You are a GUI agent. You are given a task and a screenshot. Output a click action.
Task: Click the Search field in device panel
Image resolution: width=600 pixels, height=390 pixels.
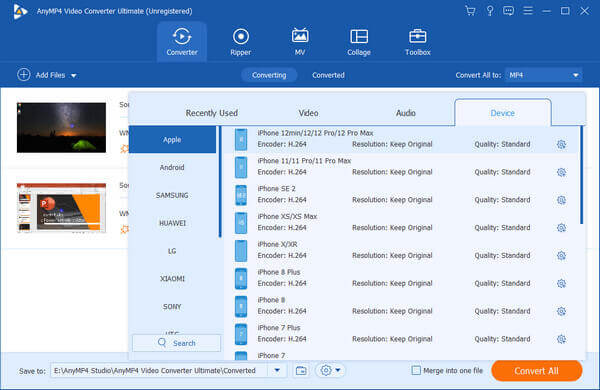[x=176, y=343]
